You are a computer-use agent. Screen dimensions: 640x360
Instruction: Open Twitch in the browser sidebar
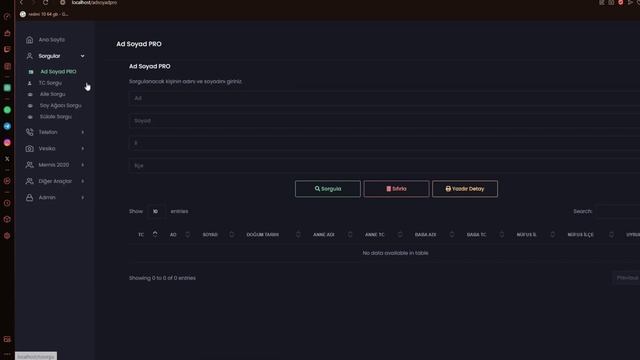pos(7,49)
